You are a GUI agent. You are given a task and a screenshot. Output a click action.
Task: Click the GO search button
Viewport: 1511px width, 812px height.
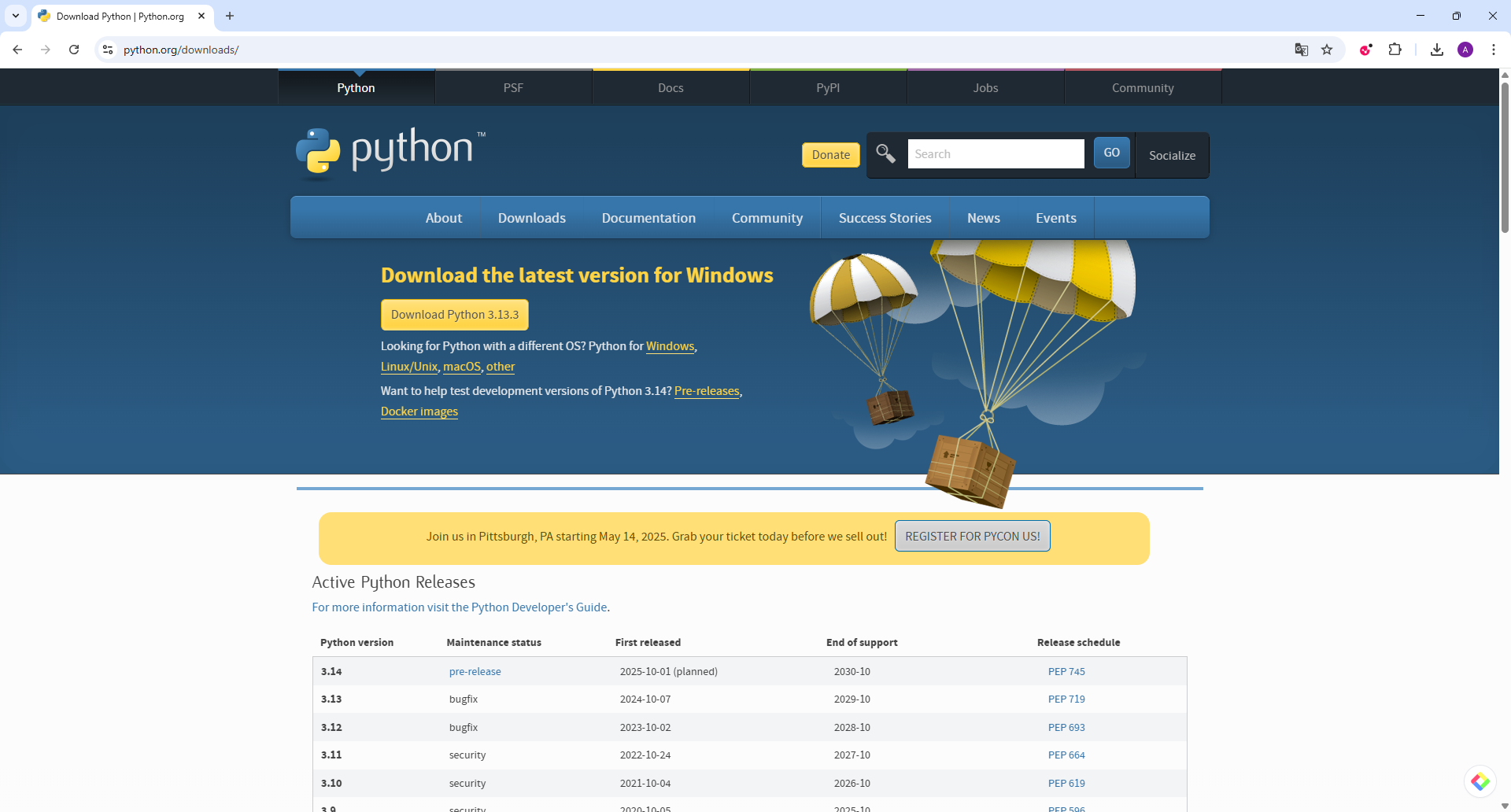click(x=1111, y=153)
